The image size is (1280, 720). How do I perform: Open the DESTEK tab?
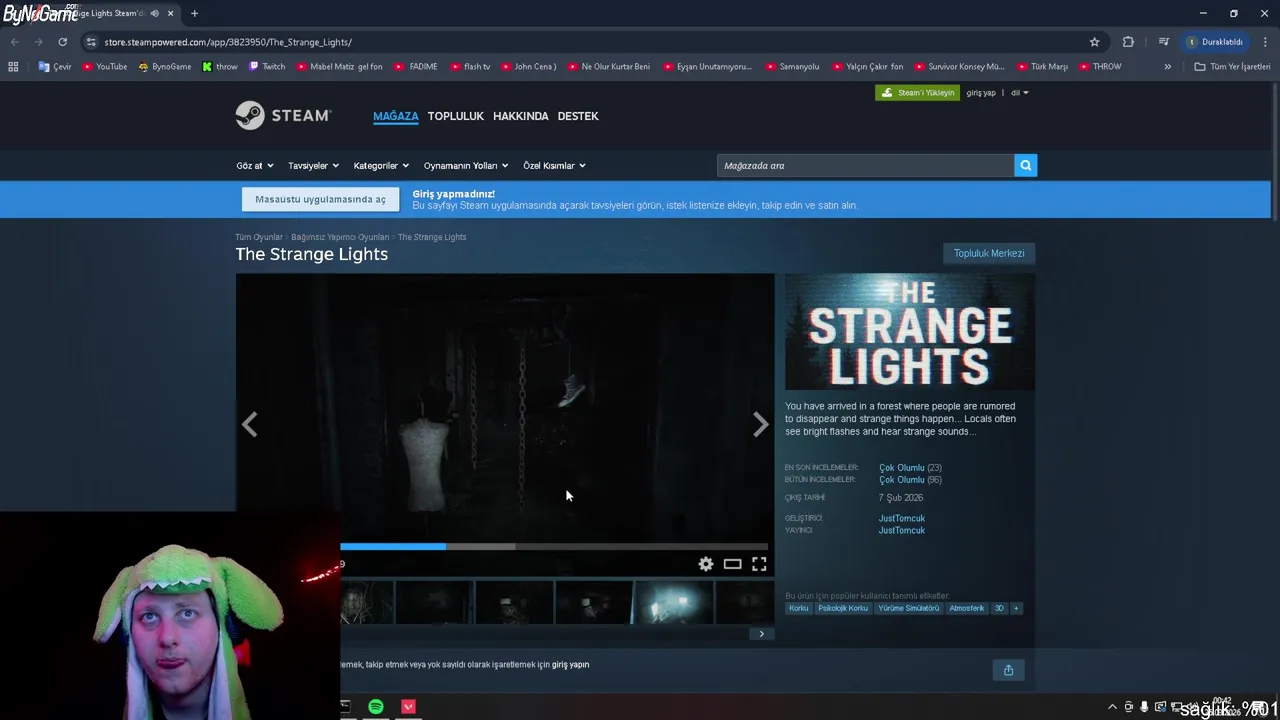(x=578, y=116)
